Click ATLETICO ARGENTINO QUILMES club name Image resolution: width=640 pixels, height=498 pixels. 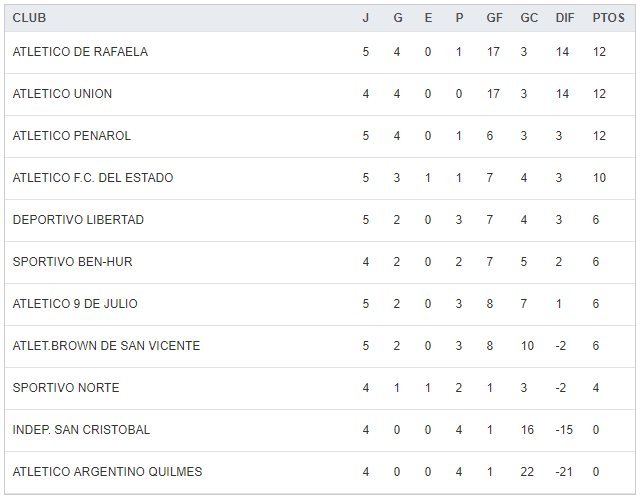pos(107,472)
